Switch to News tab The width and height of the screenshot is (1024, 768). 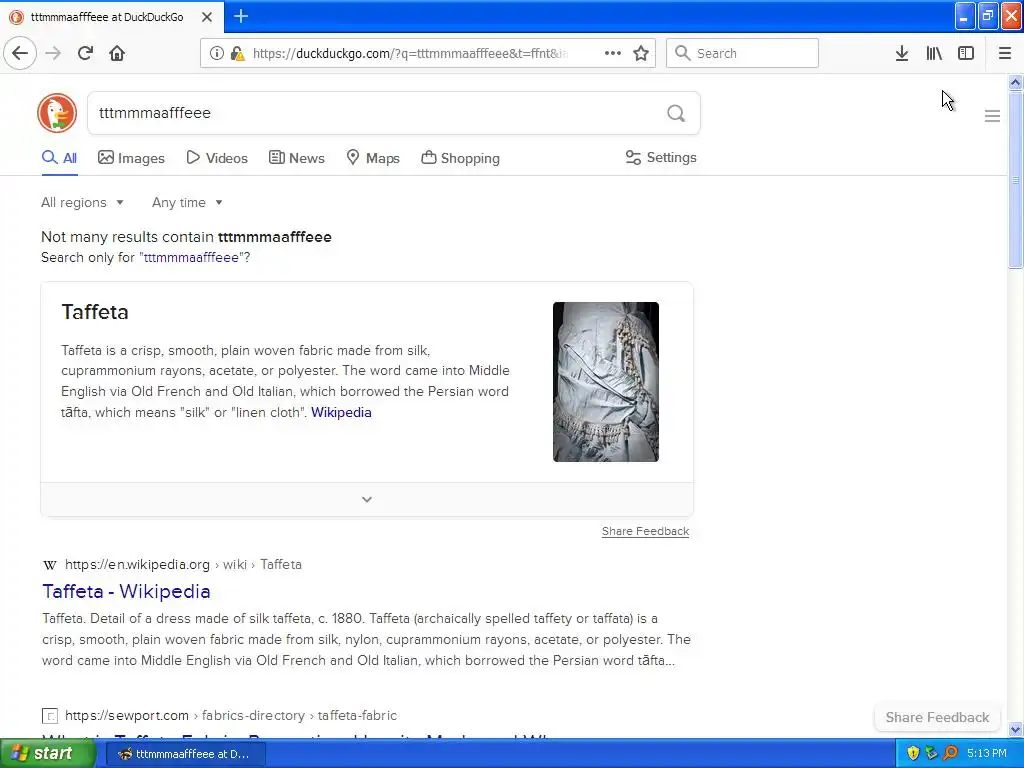[x=296, y=158]
